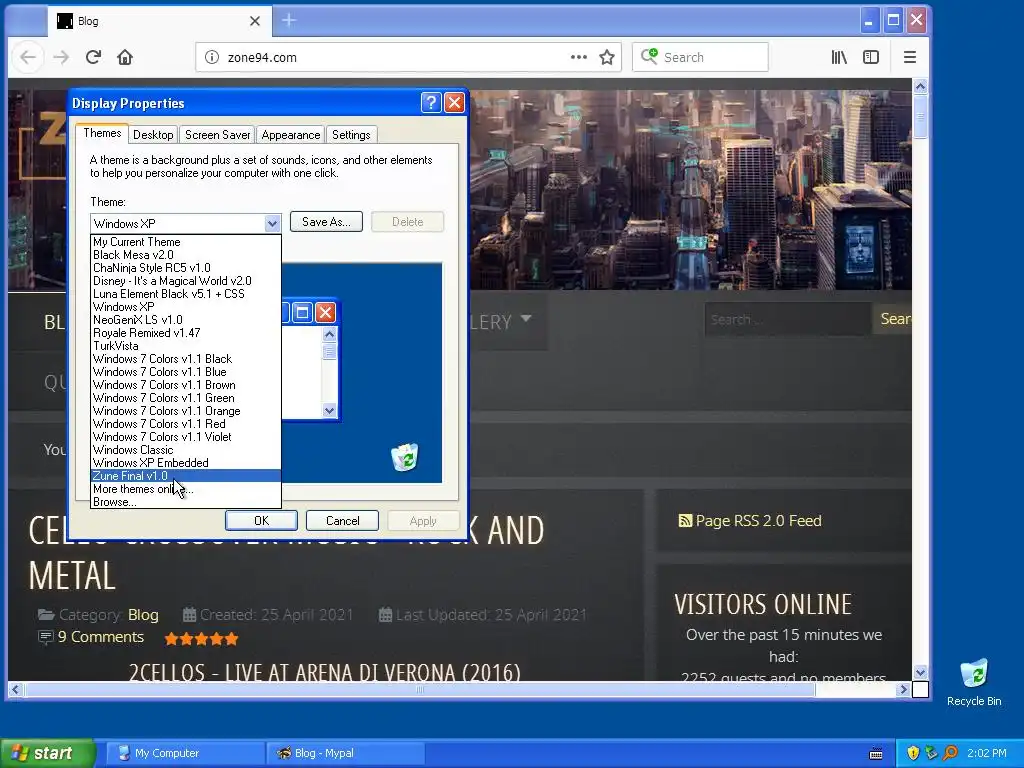The image size is (1024, 768).
Task: Switch to Blog - Mypal taskbar button
Action: pos(346,753)
